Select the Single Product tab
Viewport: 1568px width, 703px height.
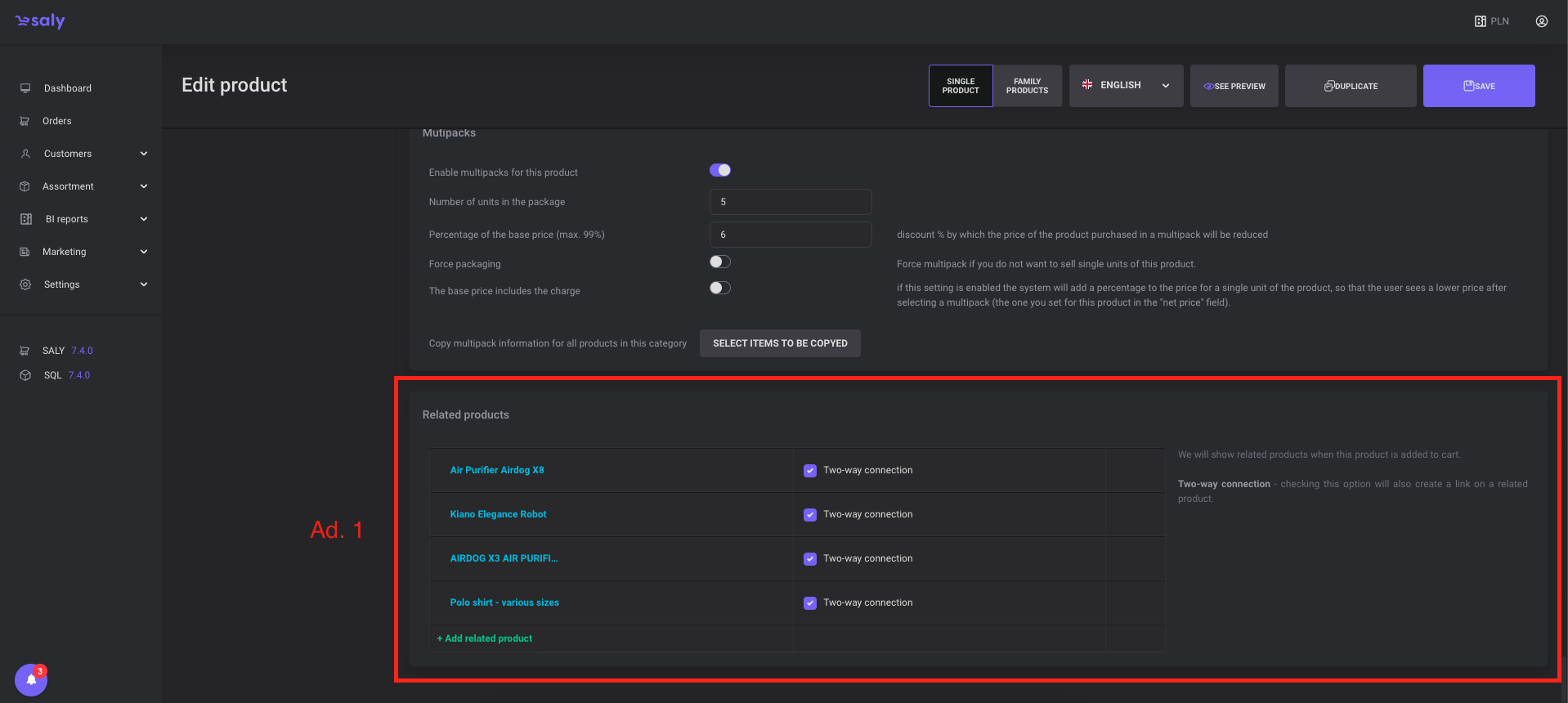click(x=961, y=86)
